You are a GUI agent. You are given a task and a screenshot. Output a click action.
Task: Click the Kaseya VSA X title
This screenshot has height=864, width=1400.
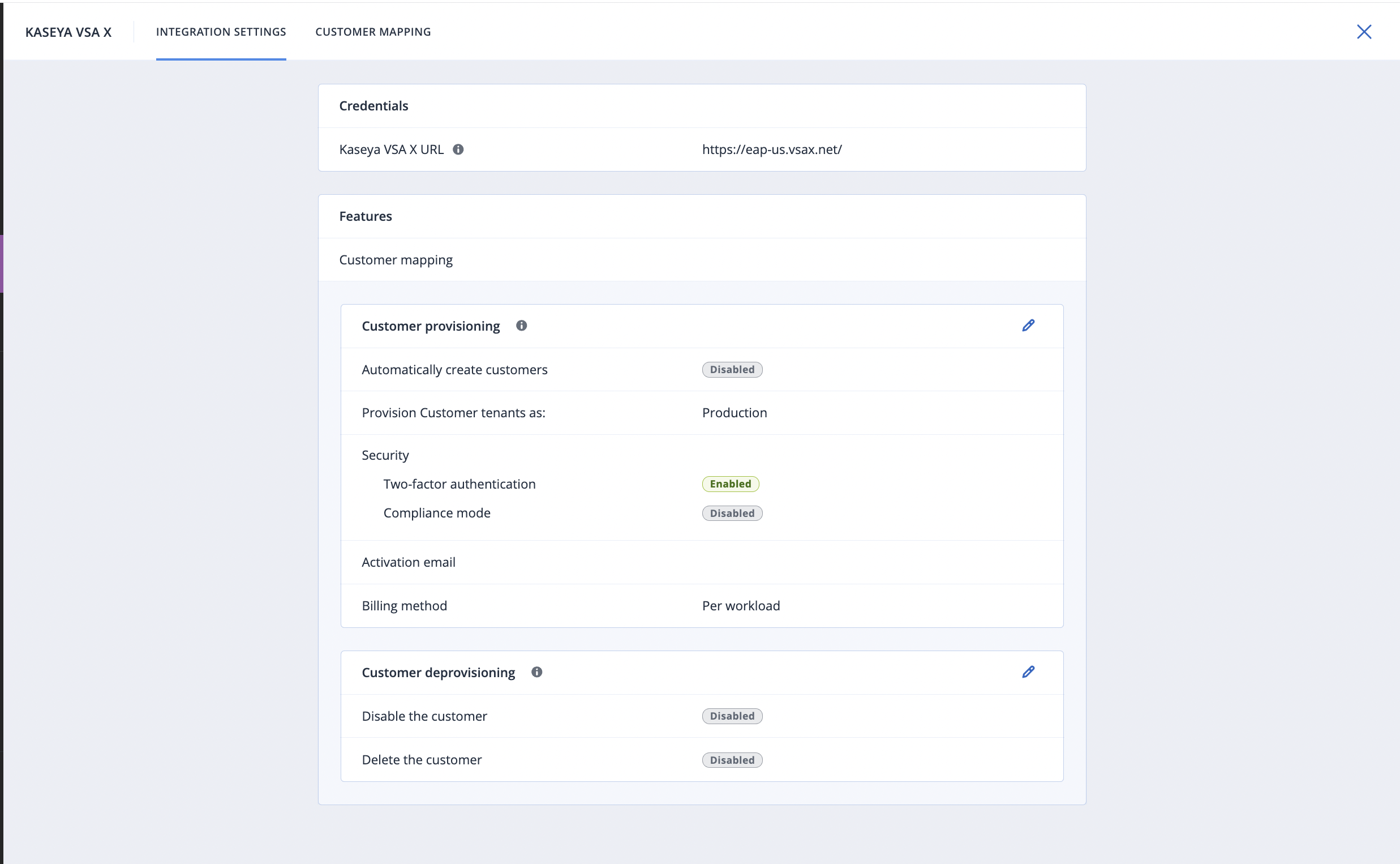point(68,32)
